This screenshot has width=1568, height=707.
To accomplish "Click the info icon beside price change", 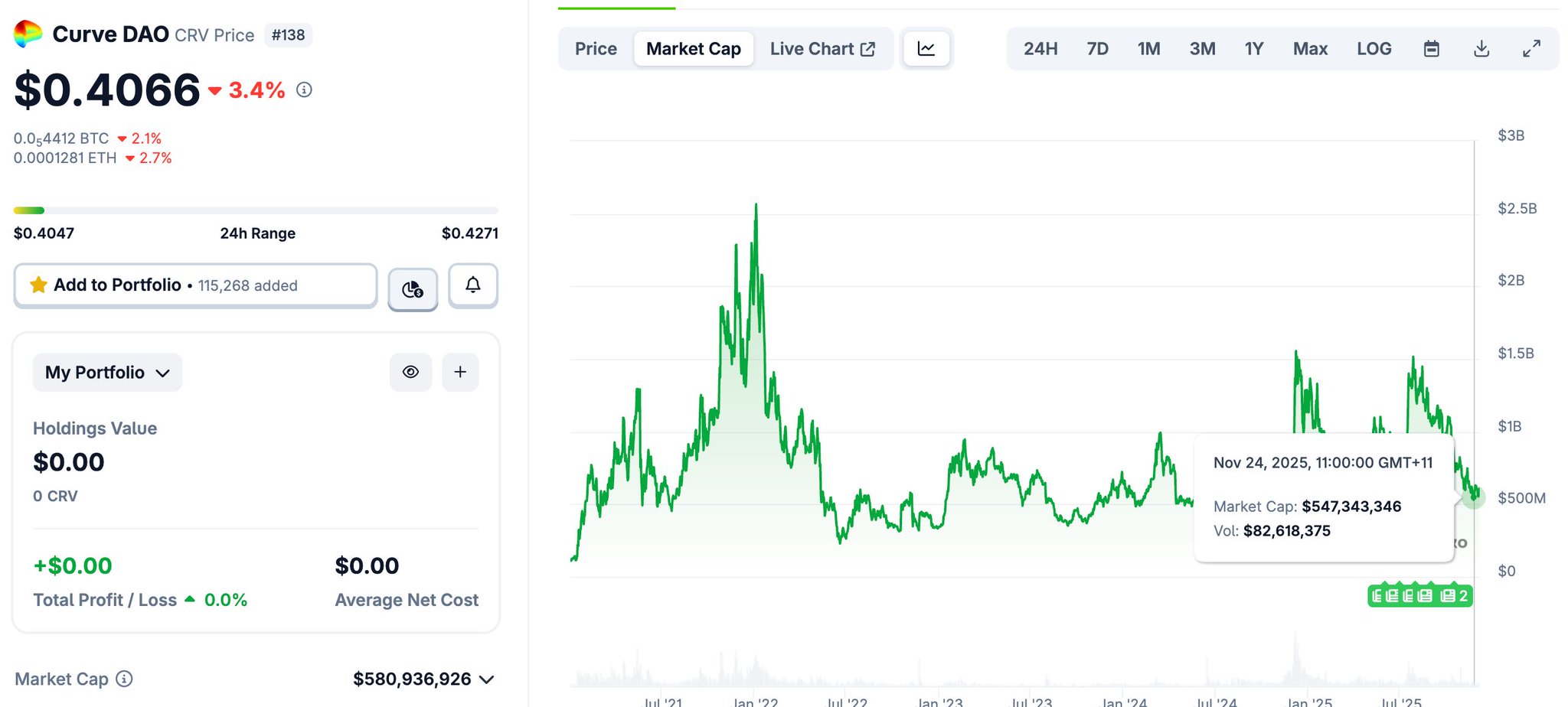I will 304,90.
